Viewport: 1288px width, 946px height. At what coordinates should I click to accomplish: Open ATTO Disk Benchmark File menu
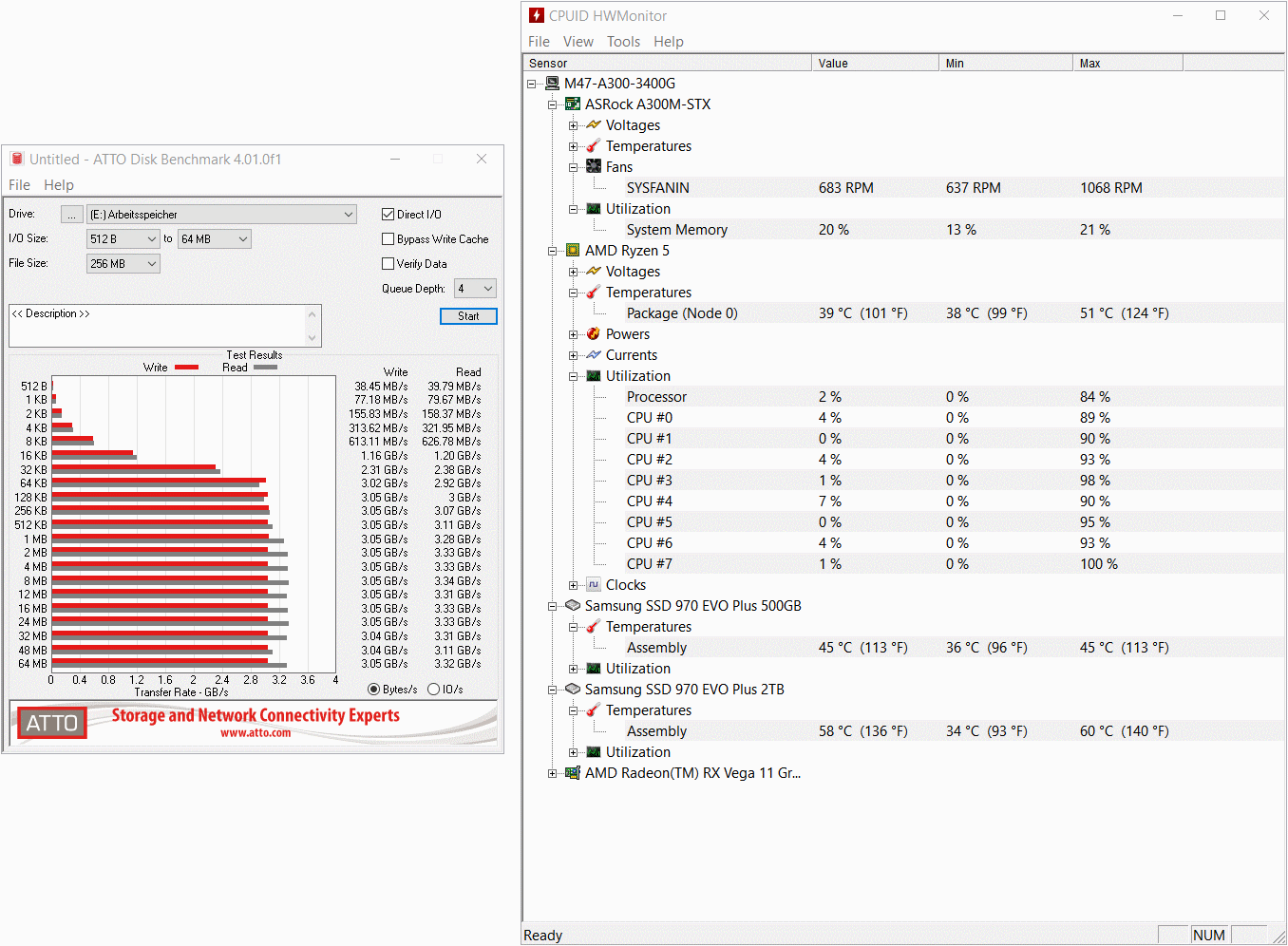coord(19,185)
